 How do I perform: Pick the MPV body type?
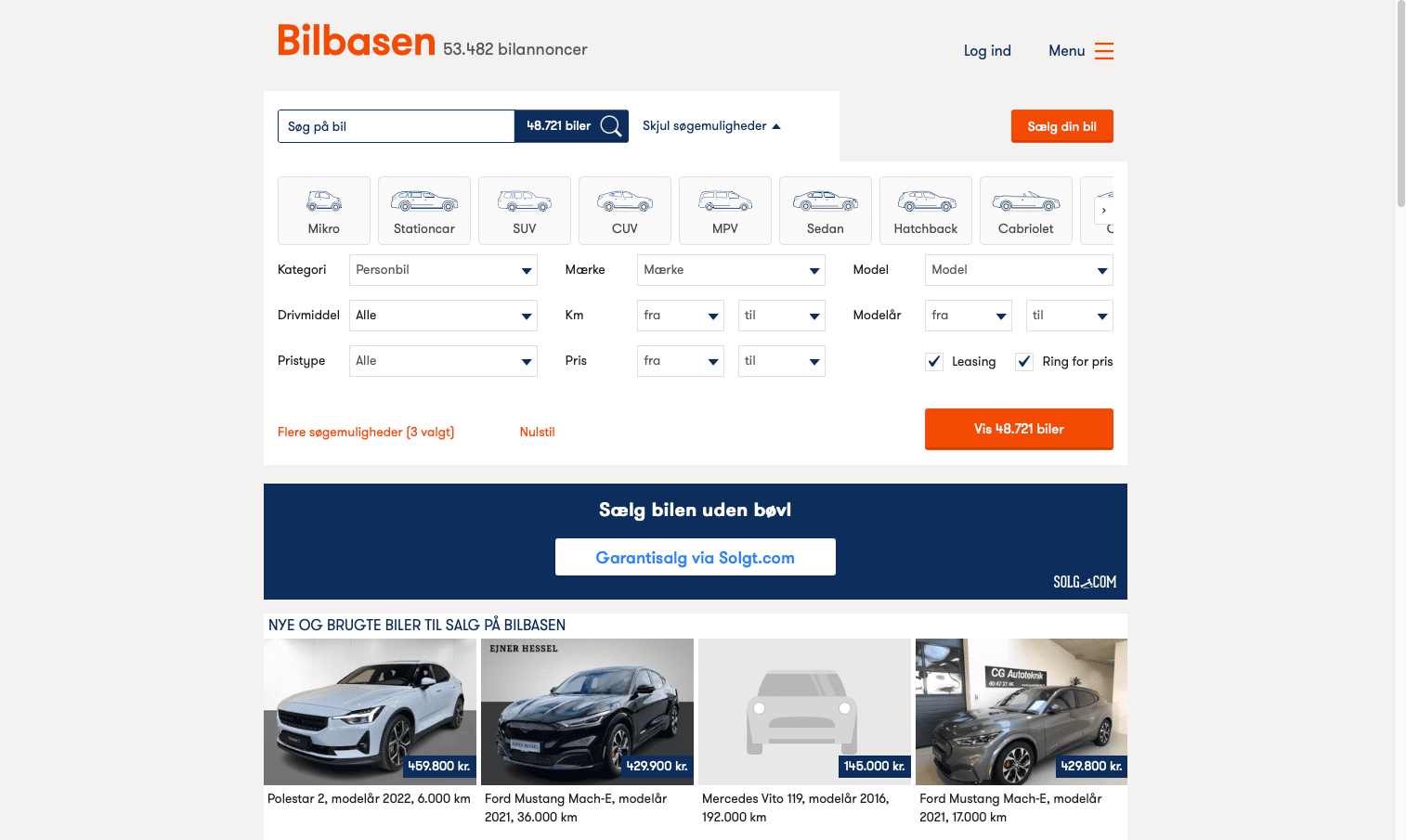coord(724,211)
